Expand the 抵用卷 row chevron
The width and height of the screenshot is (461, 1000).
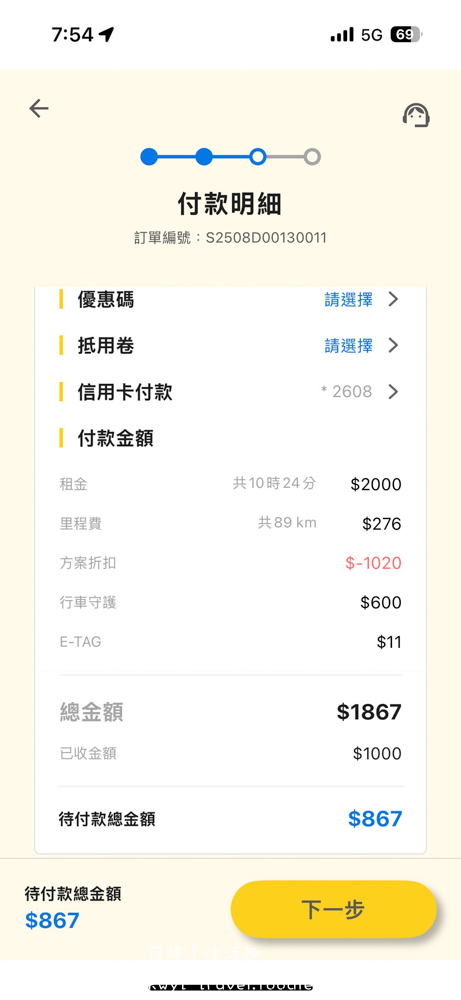click(x=393, y=346)
